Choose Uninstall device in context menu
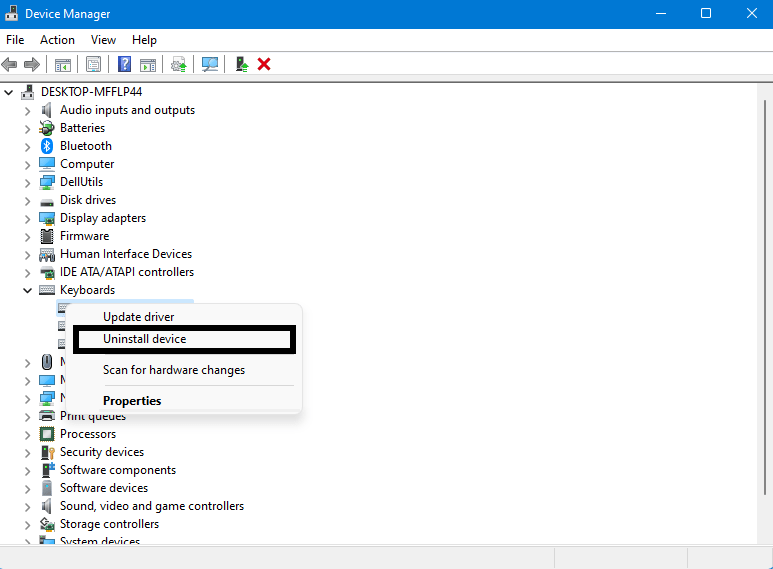773x569 pixels. pos(144,339)
